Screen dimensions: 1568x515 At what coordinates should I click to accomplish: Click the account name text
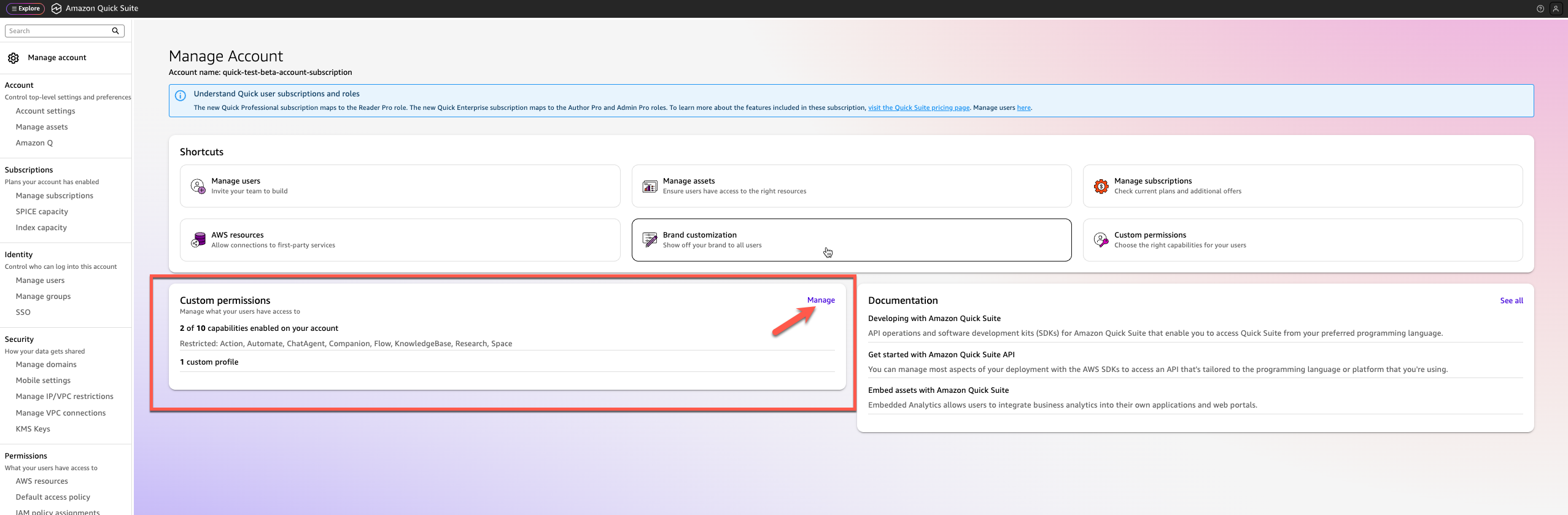tap(260, 72)
